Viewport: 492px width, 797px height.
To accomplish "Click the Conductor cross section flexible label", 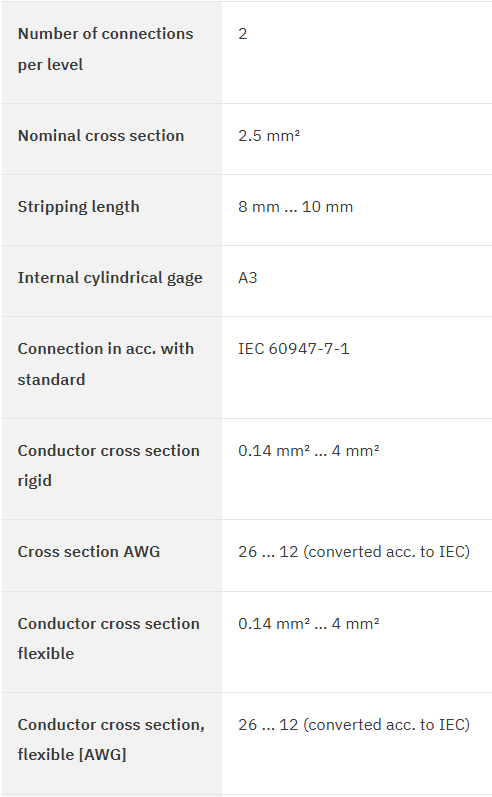I will click(x=108, y=638).
